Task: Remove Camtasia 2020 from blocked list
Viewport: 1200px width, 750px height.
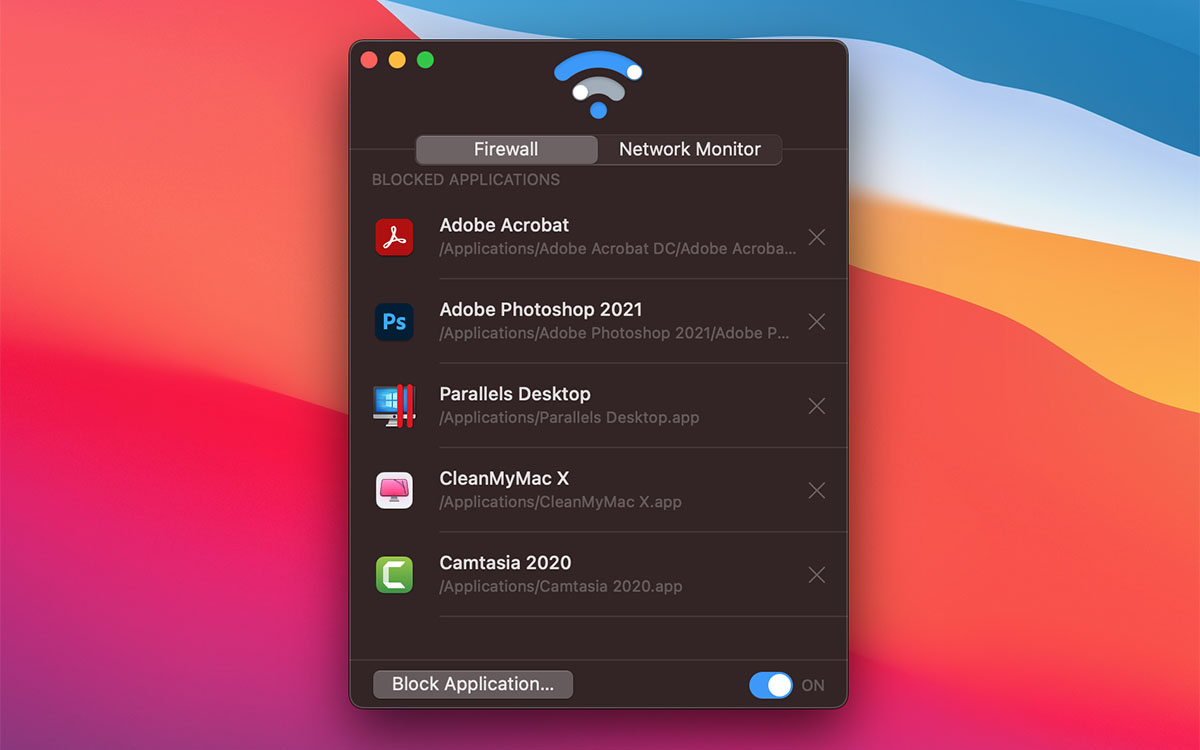Action: click(817, 575)
